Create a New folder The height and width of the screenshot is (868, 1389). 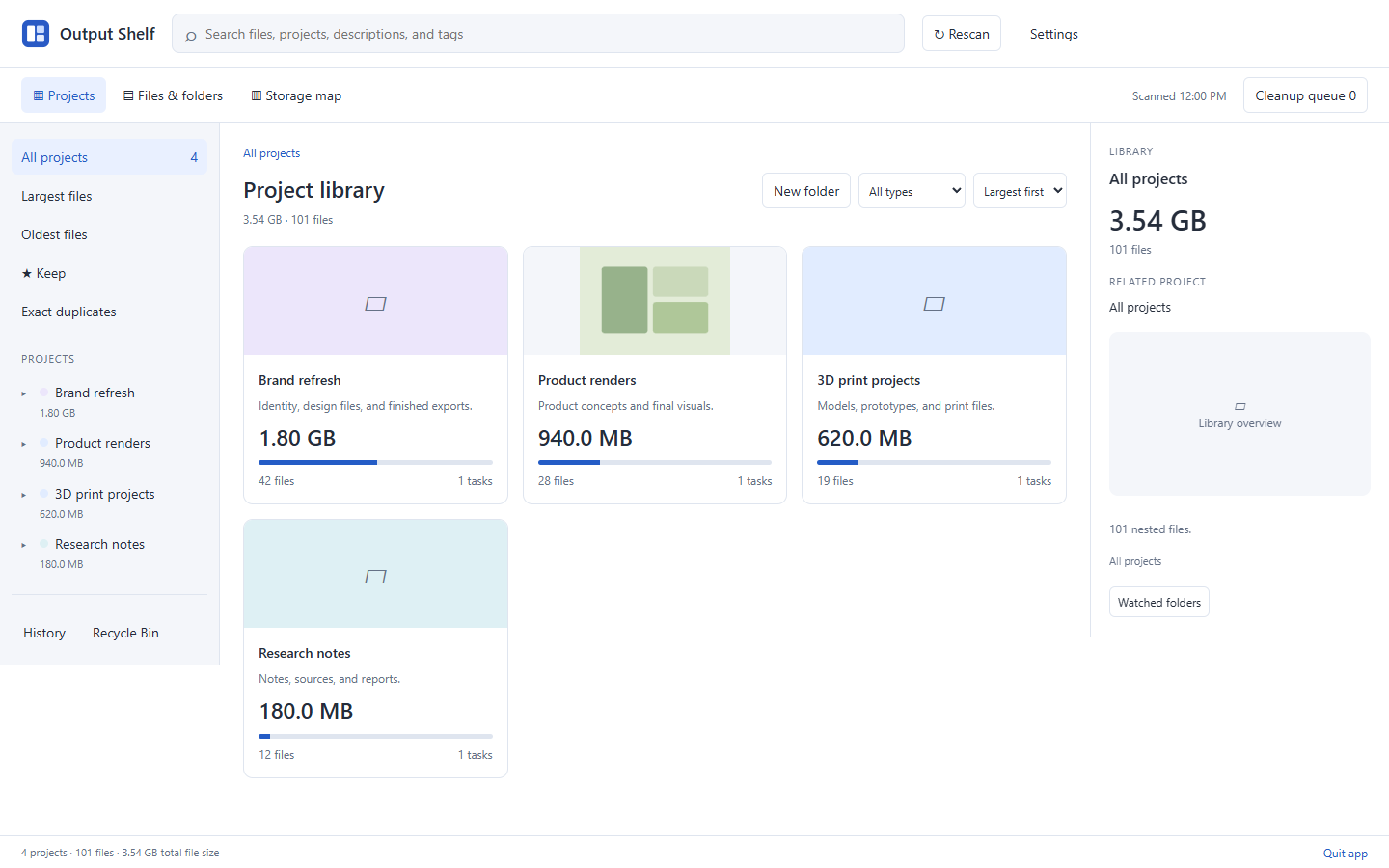[806, 191]
